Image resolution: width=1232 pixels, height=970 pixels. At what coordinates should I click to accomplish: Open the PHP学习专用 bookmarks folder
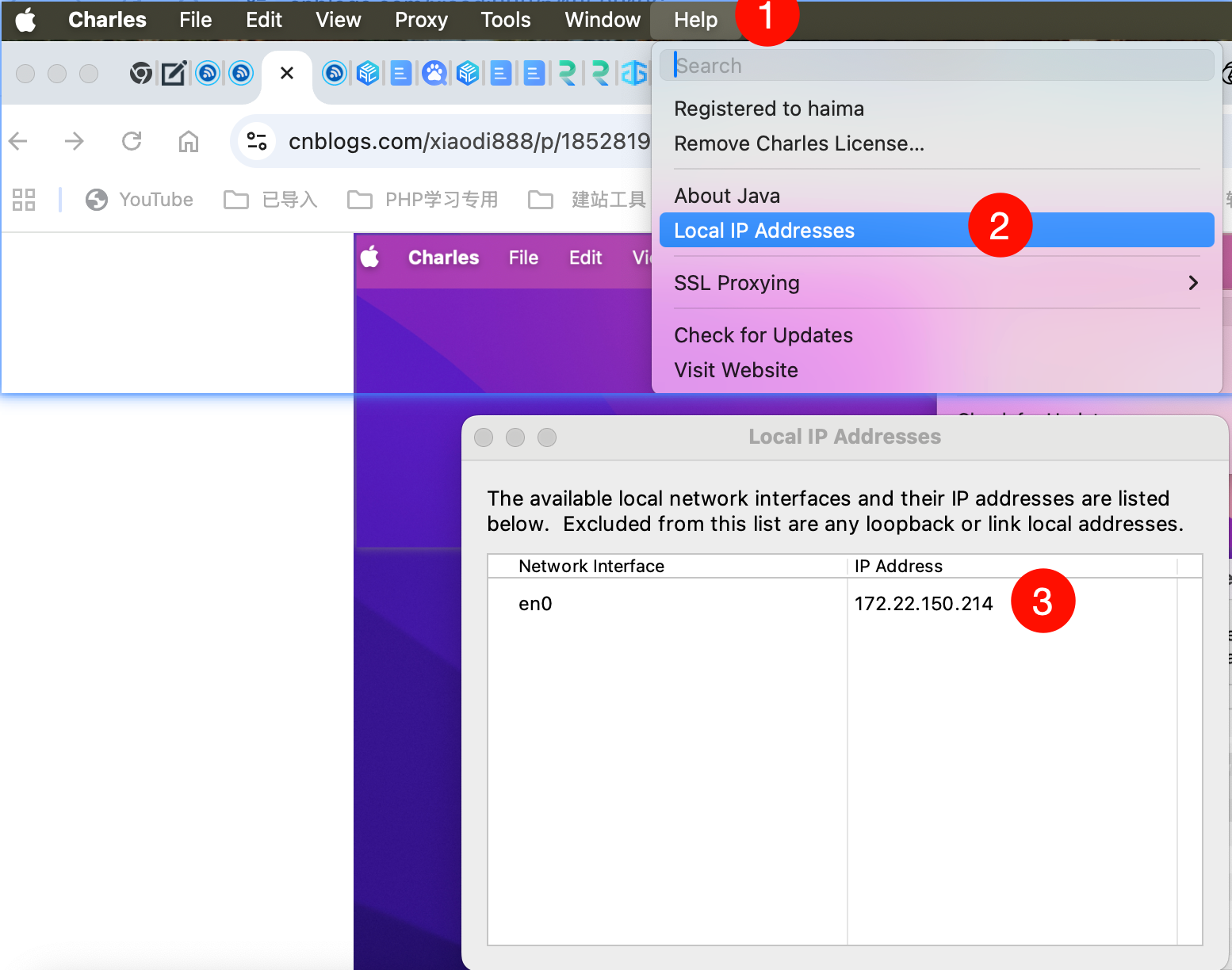pyautogui.click(x=423, y=200)
